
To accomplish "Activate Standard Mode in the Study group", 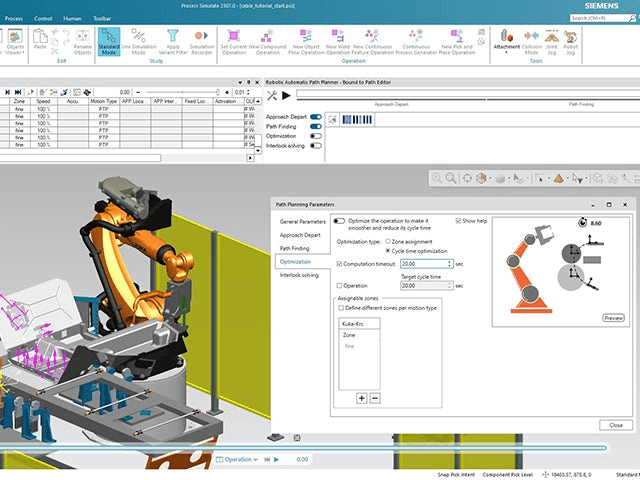I will pyautogui.click(x=109, y=42).
